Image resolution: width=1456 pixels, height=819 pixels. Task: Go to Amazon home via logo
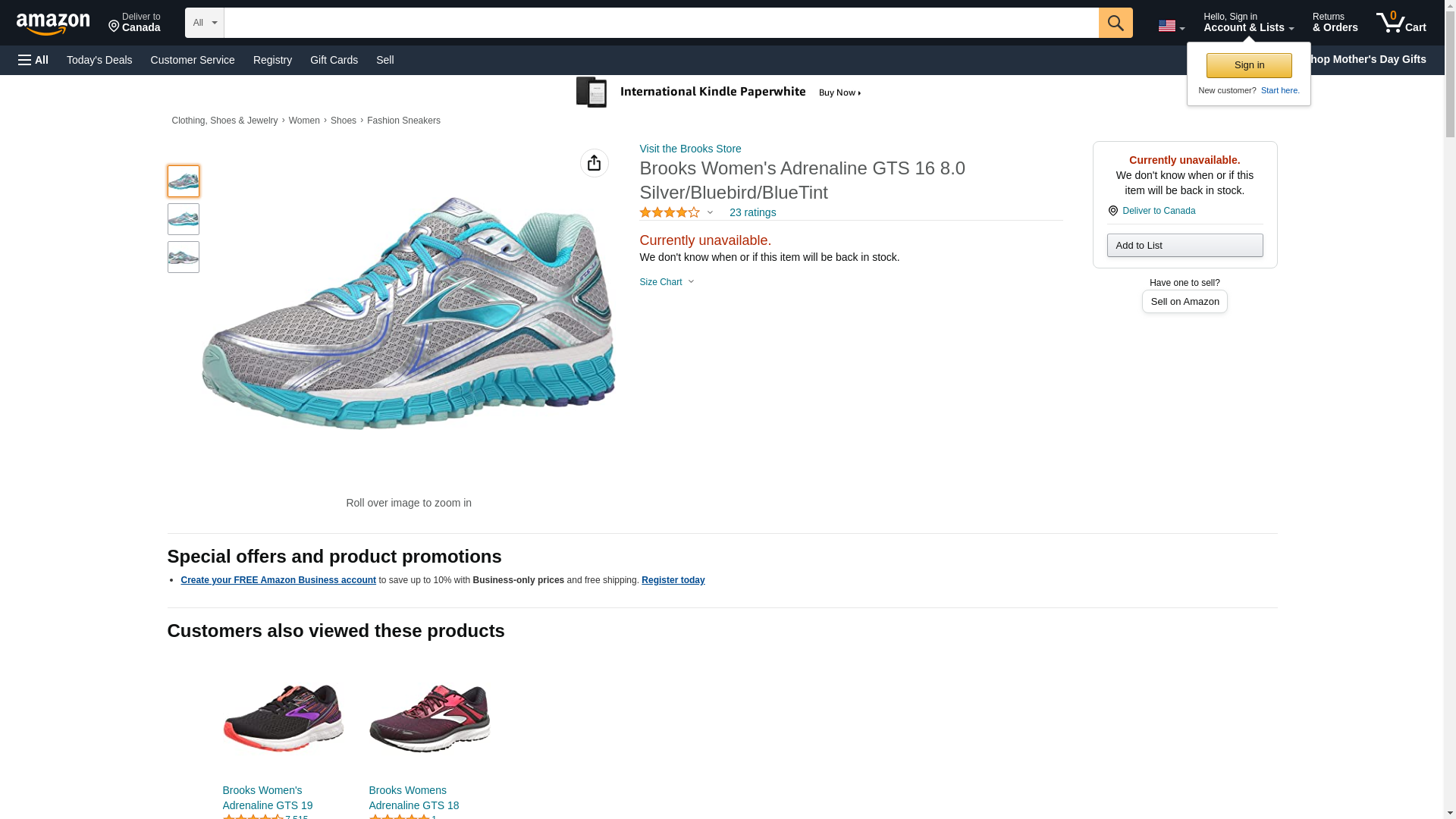[x=53, y=24]
